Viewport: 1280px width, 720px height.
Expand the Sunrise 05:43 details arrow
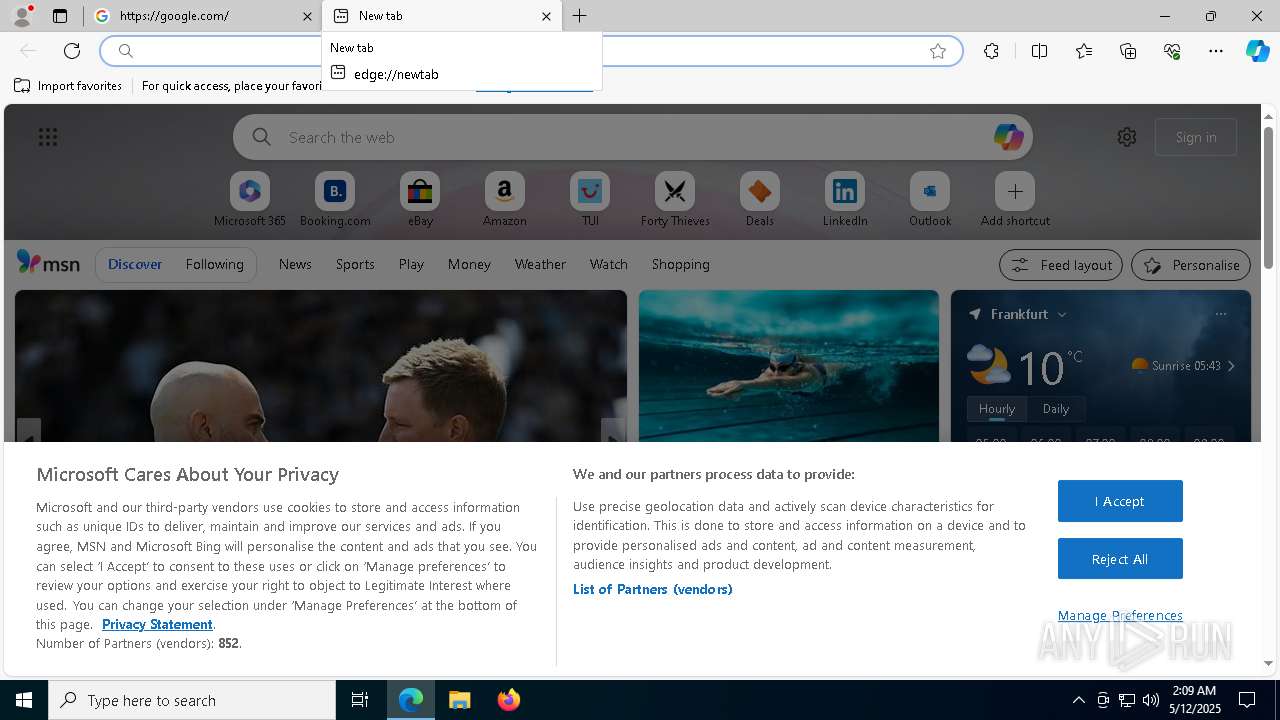pos(1231,366)
